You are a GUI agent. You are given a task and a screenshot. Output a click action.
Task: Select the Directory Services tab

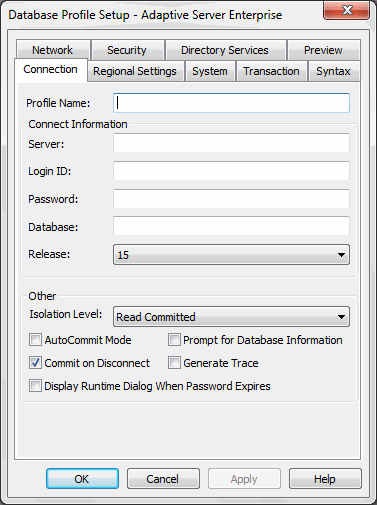[x=226, y=50]
